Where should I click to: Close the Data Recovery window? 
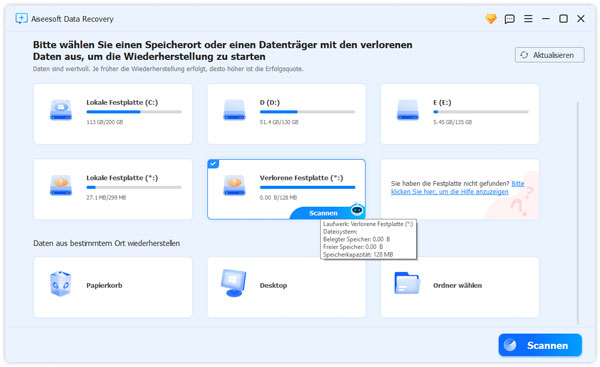tap(580, 18)
